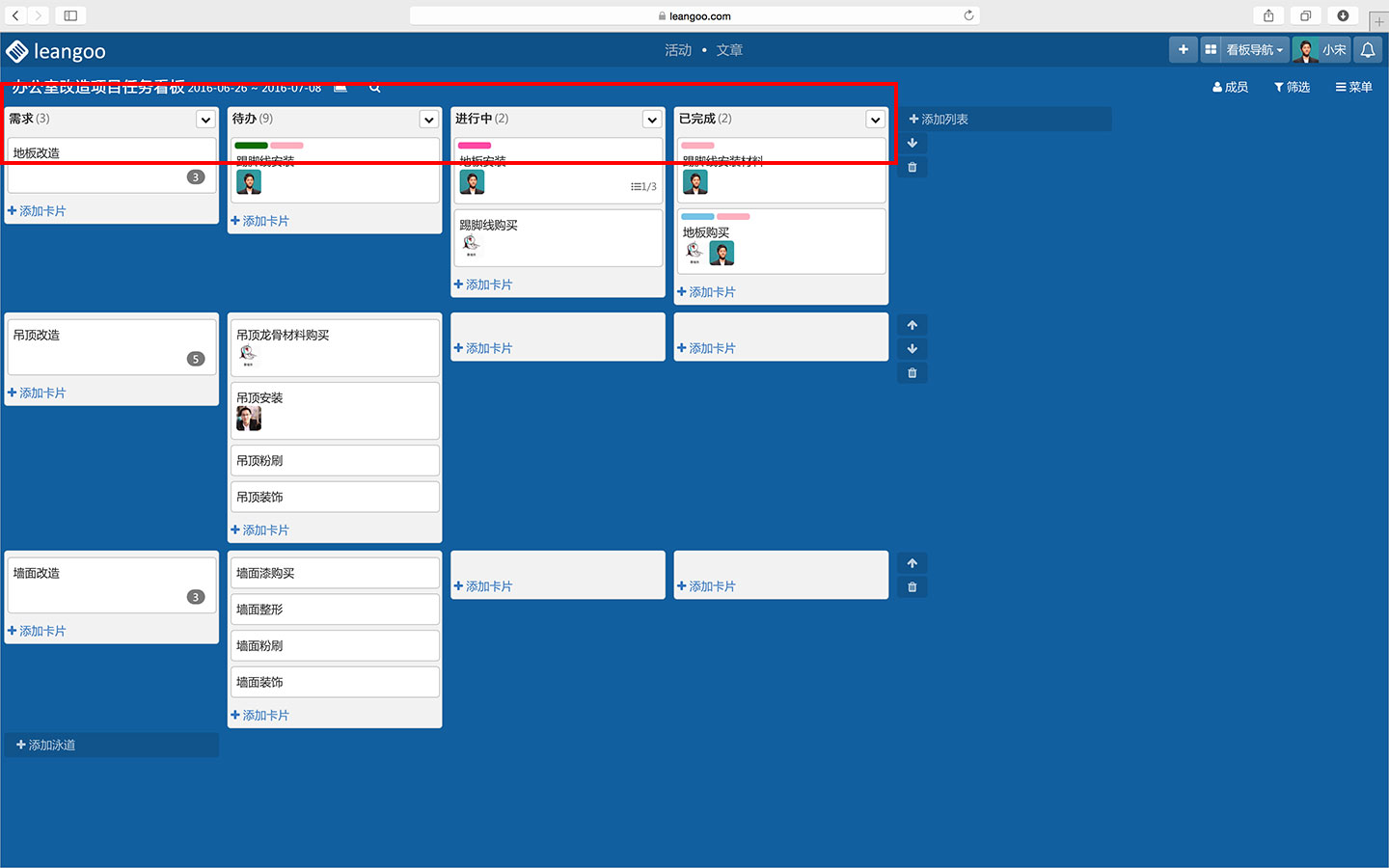The image size is (1389, 868).
Task: Expand the 看板导航 board navigation dropdown
Action: point(1254,50)
